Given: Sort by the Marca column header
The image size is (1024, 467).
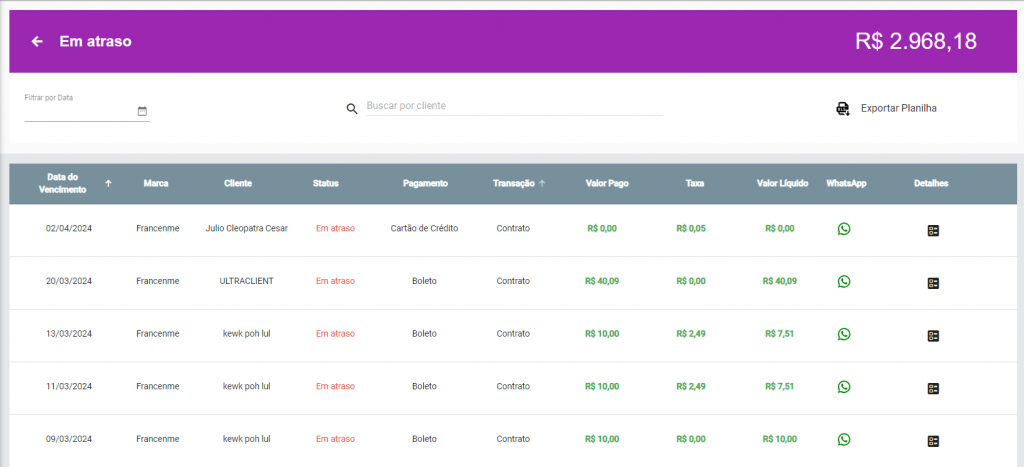Looking at the screenshot, I should pyautogui.click(x=156, y=184).
